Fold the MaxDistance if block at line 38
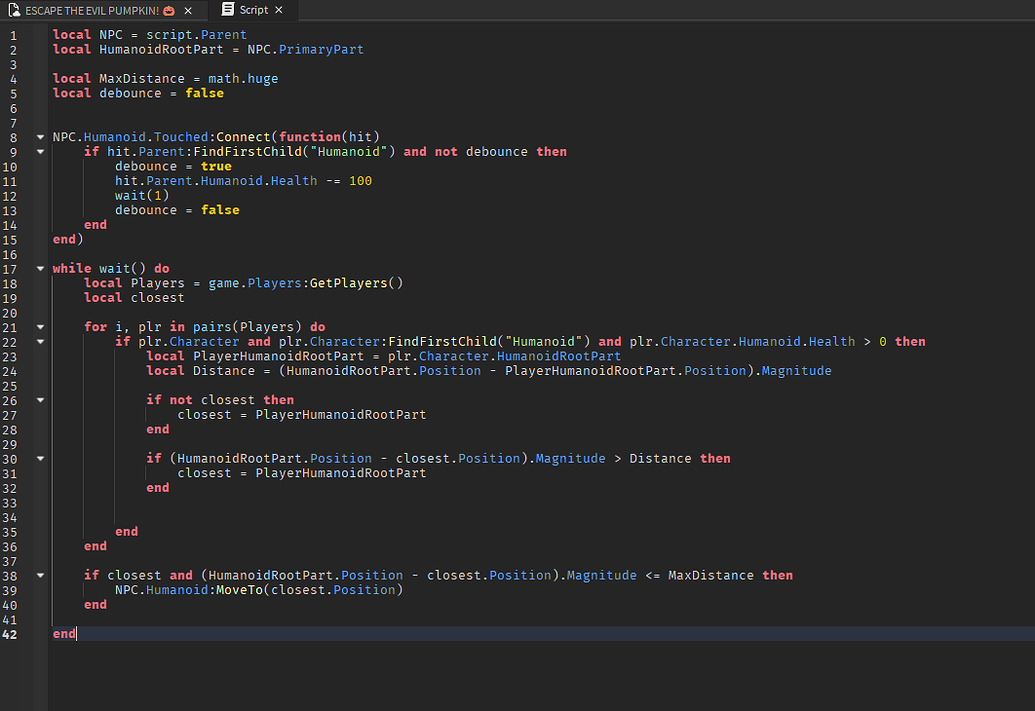 40,576
